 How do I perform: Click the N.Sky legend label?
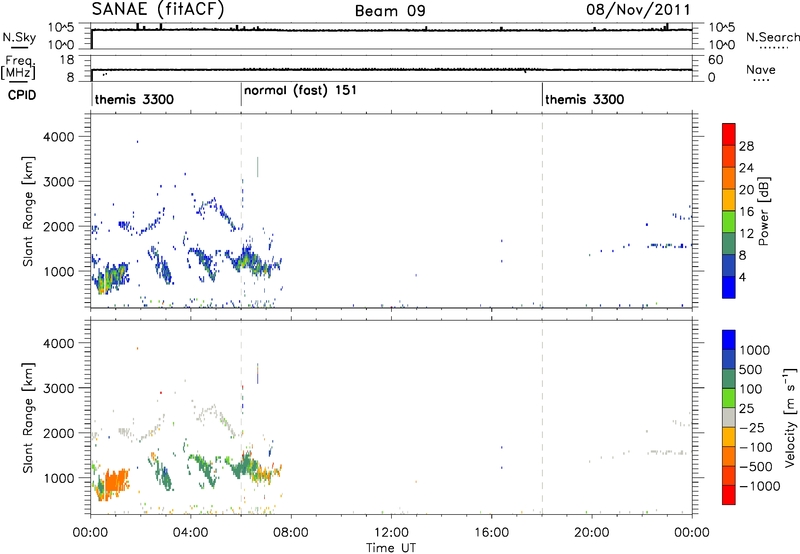(x=19, y=37)
